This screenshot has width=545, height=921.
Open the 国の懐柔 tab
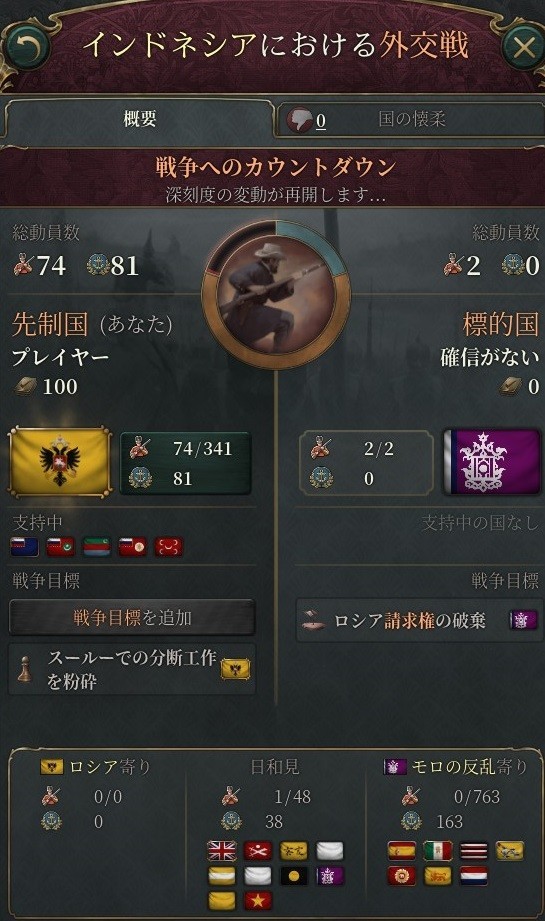pyautogui.click(x=411, y=119)
